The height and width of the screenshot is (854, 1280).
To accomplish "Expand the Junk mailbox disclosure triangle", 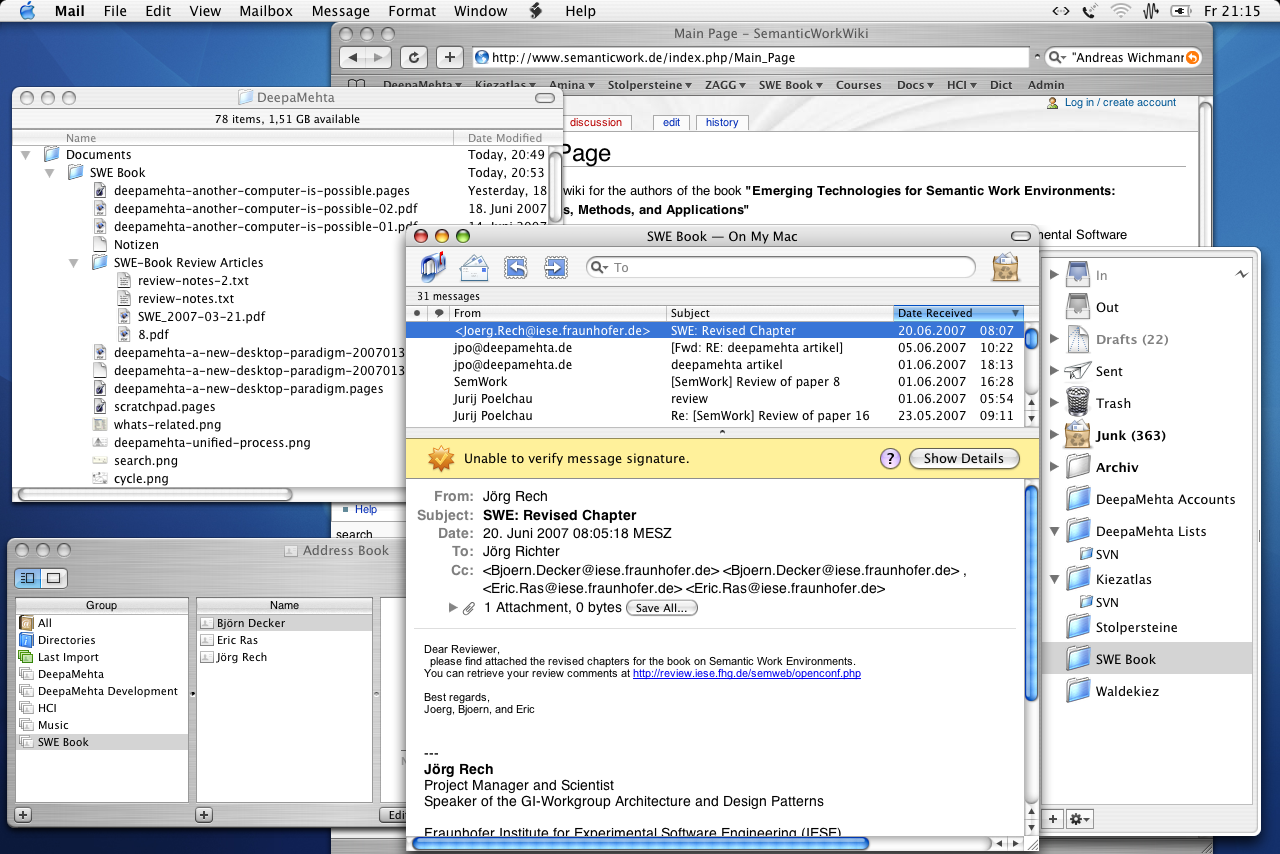I will tap(1053, 435).
